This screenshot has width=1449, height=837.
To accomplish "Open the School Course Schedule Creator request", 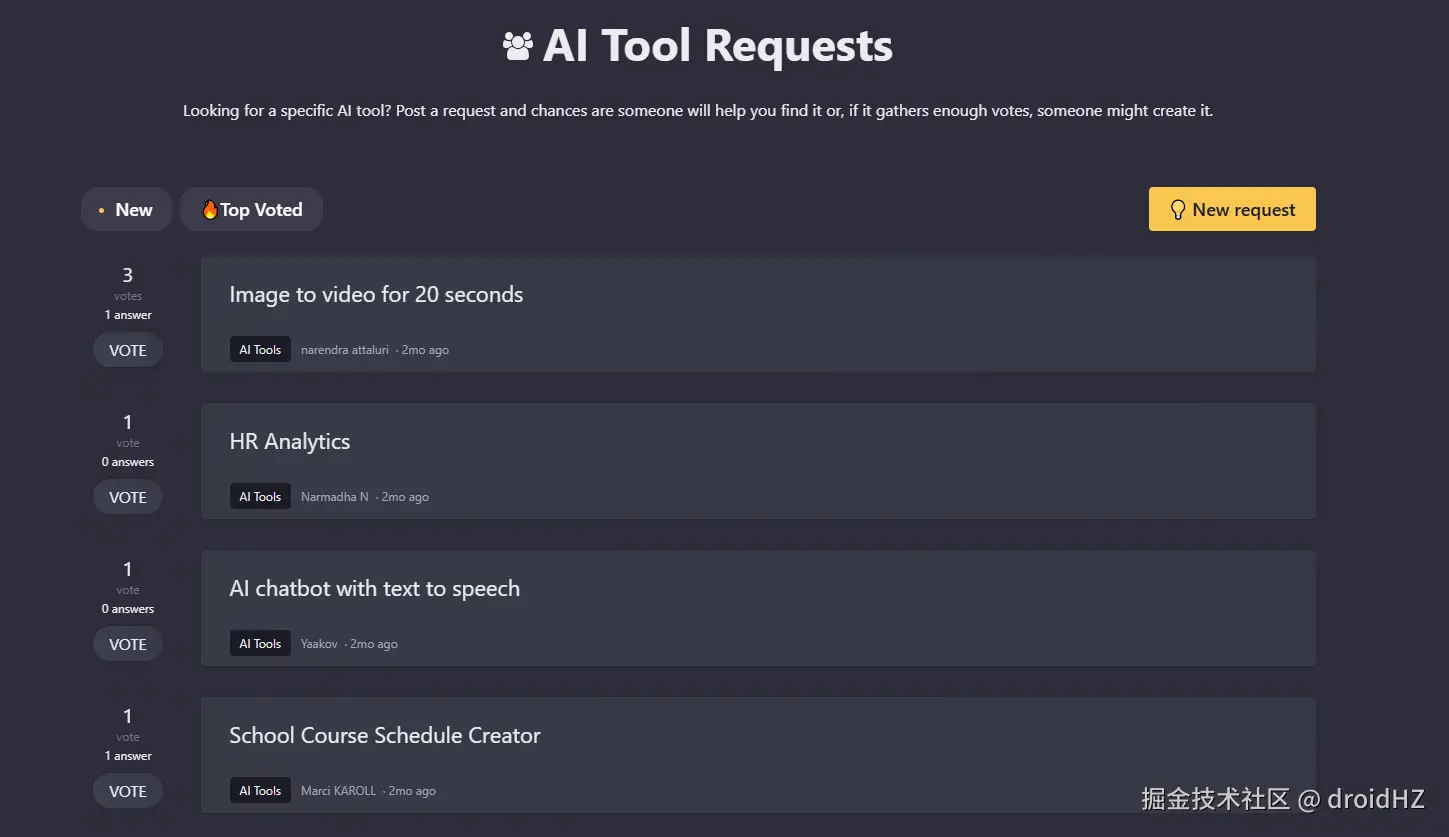I will pyautogui.click(x=385, y=736).
